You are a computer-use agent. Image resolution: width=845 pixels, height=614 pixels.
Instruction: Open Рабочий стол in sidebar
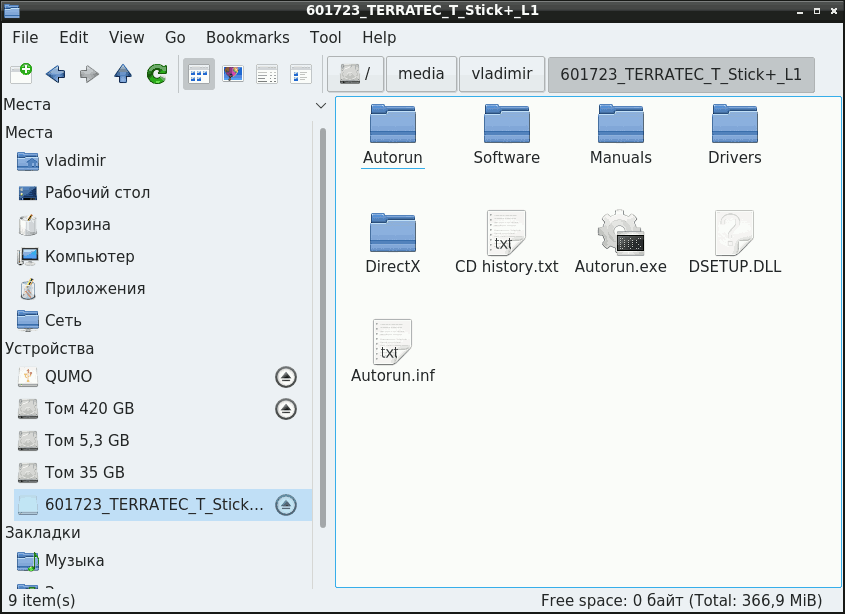coord(163,192)
